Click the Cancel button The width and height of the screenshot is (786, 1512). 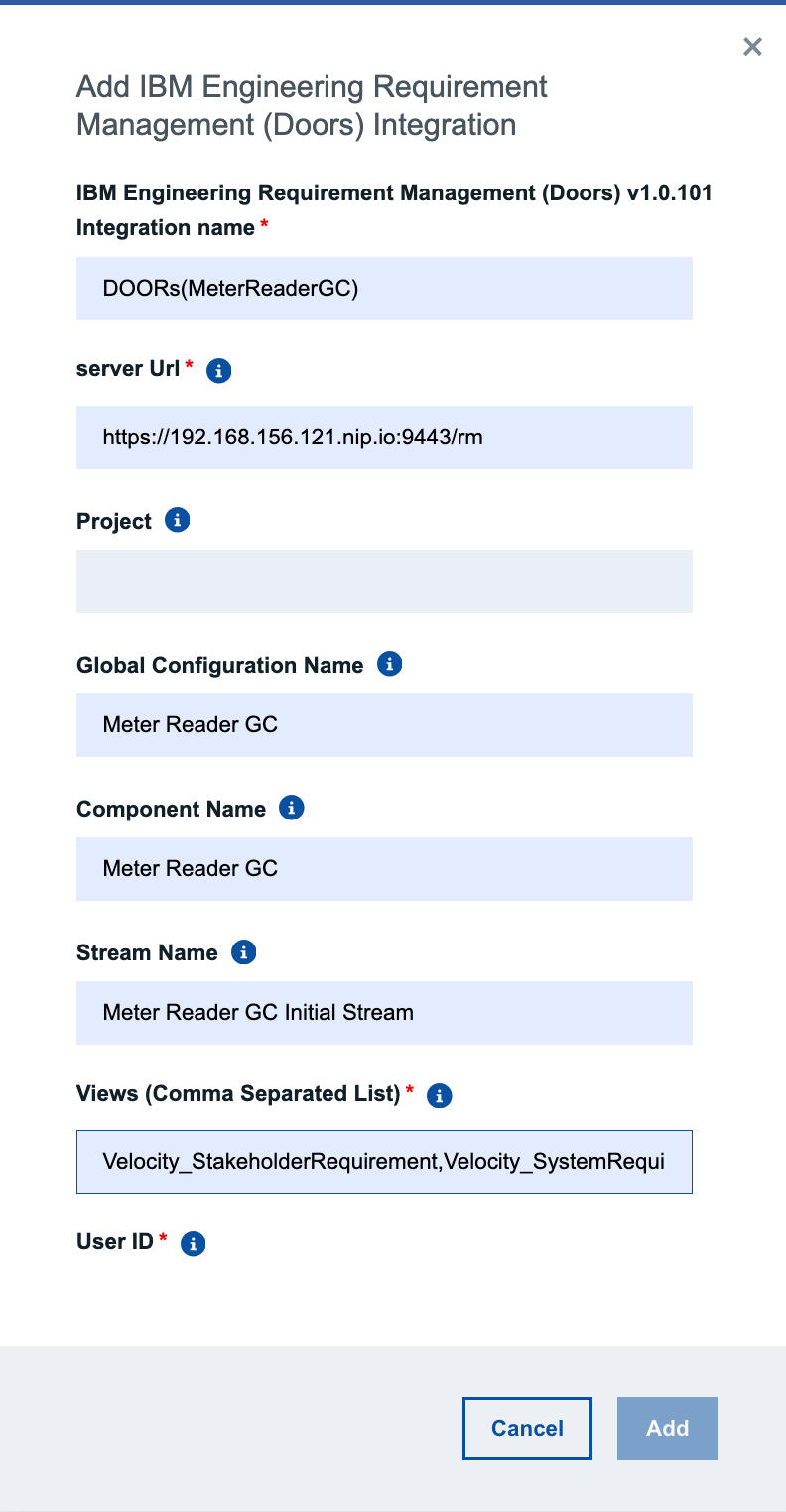527,1429
